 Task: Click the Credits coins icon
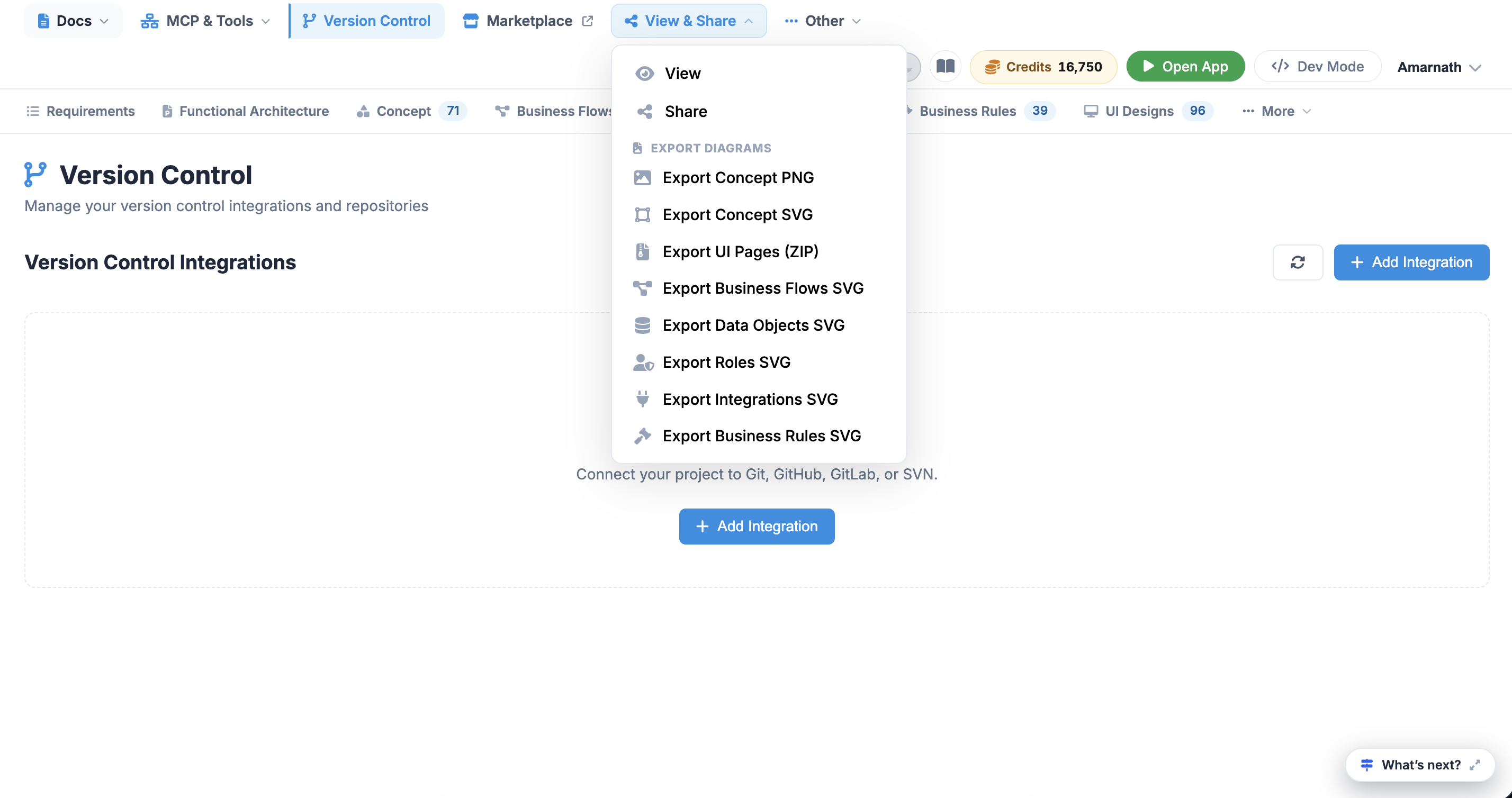pos(992,67)
